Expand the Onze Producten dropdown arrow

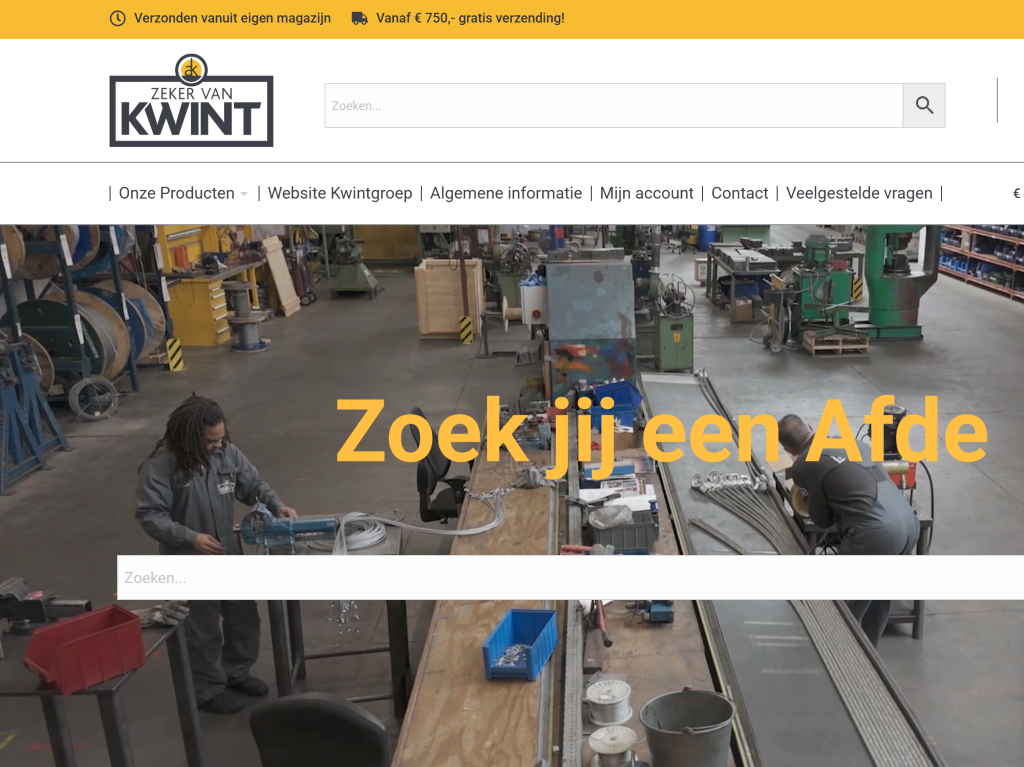pyautogui.click(x=244, y=194)
